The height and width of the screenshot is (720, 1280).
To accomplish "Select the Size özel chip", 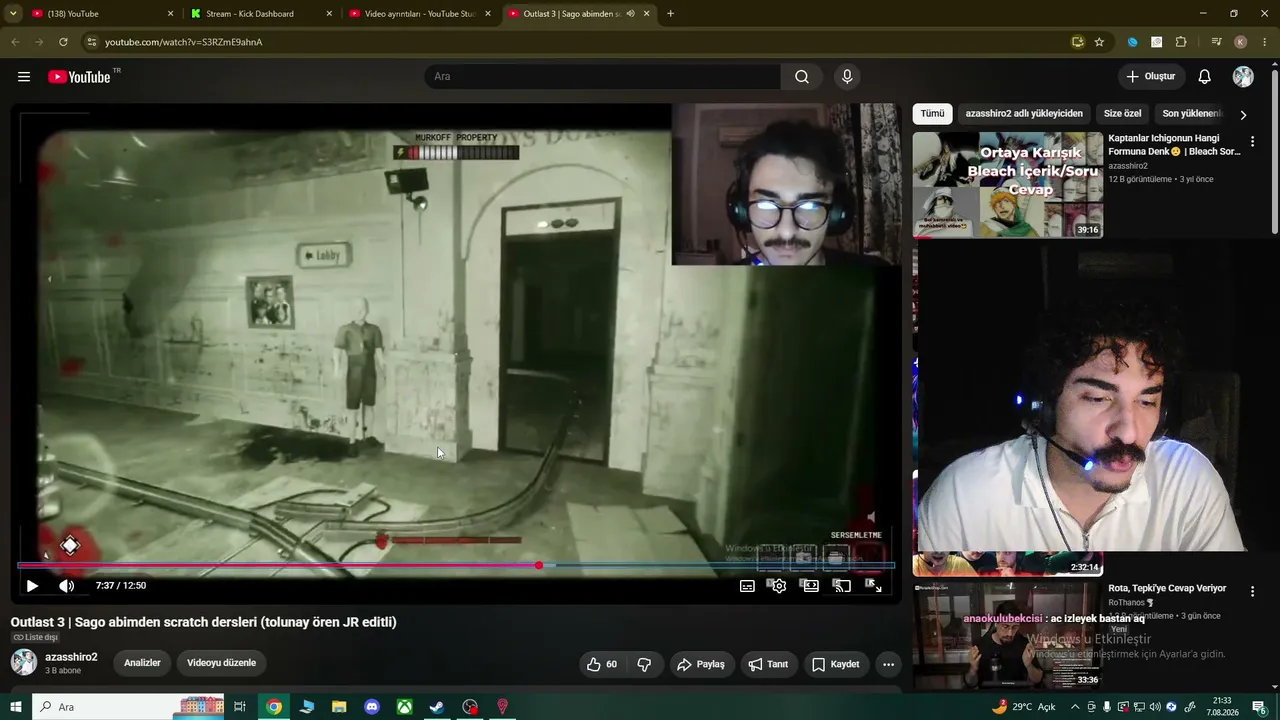I will click(1122, 114).
